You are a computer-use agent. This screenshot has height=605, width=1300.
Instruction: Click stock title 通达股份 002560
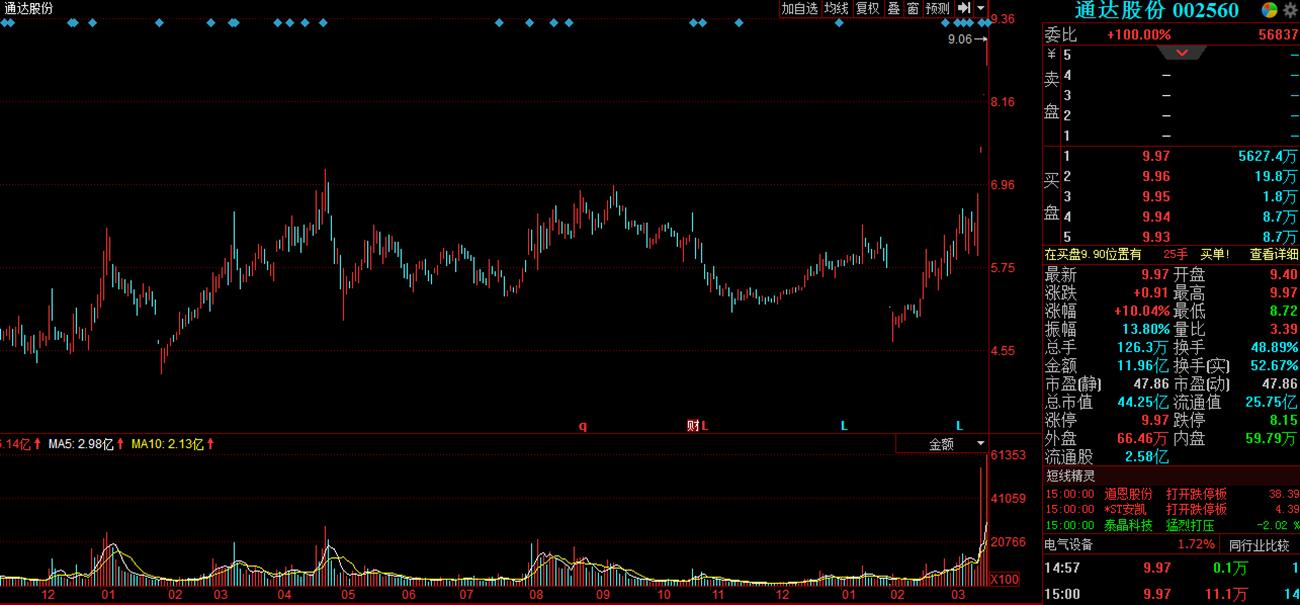tap(1156, 10)
